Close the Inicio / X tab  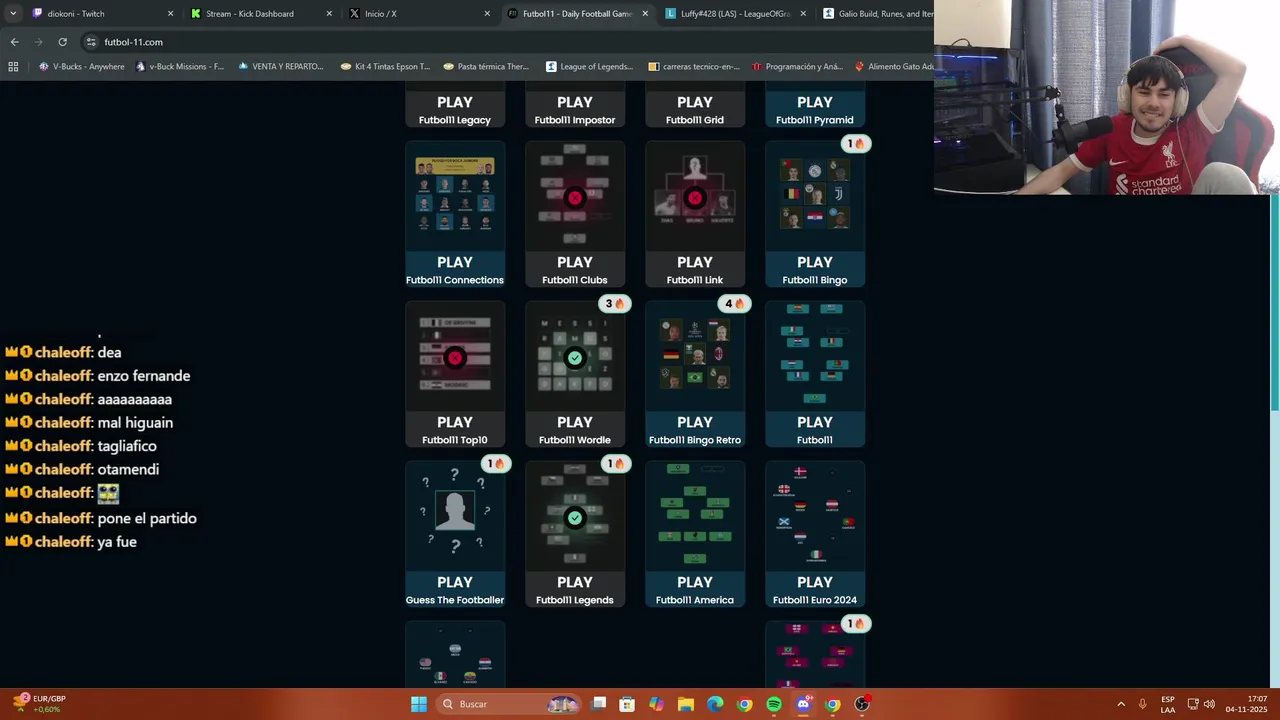pyautogui.click(x=487, y=14)
